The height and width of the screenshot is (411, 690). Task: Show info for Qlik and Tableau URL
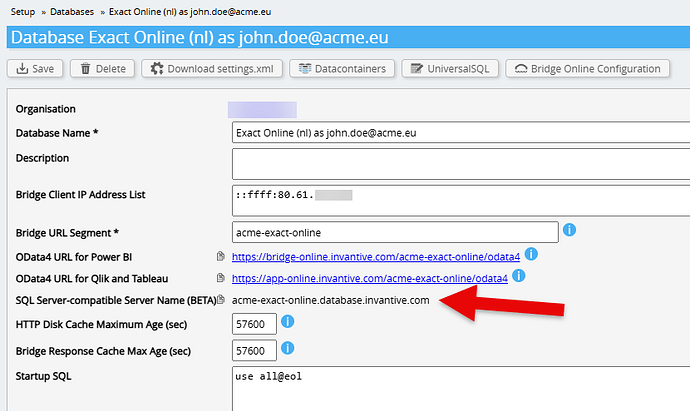pos(519,275)
